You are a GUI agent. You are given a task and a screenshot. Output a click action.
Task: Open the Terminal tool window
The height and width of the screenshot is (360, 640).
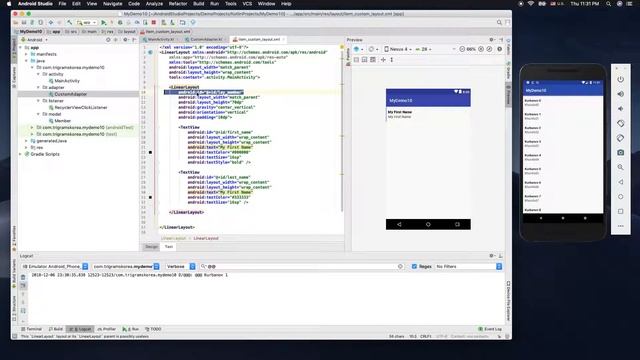click(32, 329)
